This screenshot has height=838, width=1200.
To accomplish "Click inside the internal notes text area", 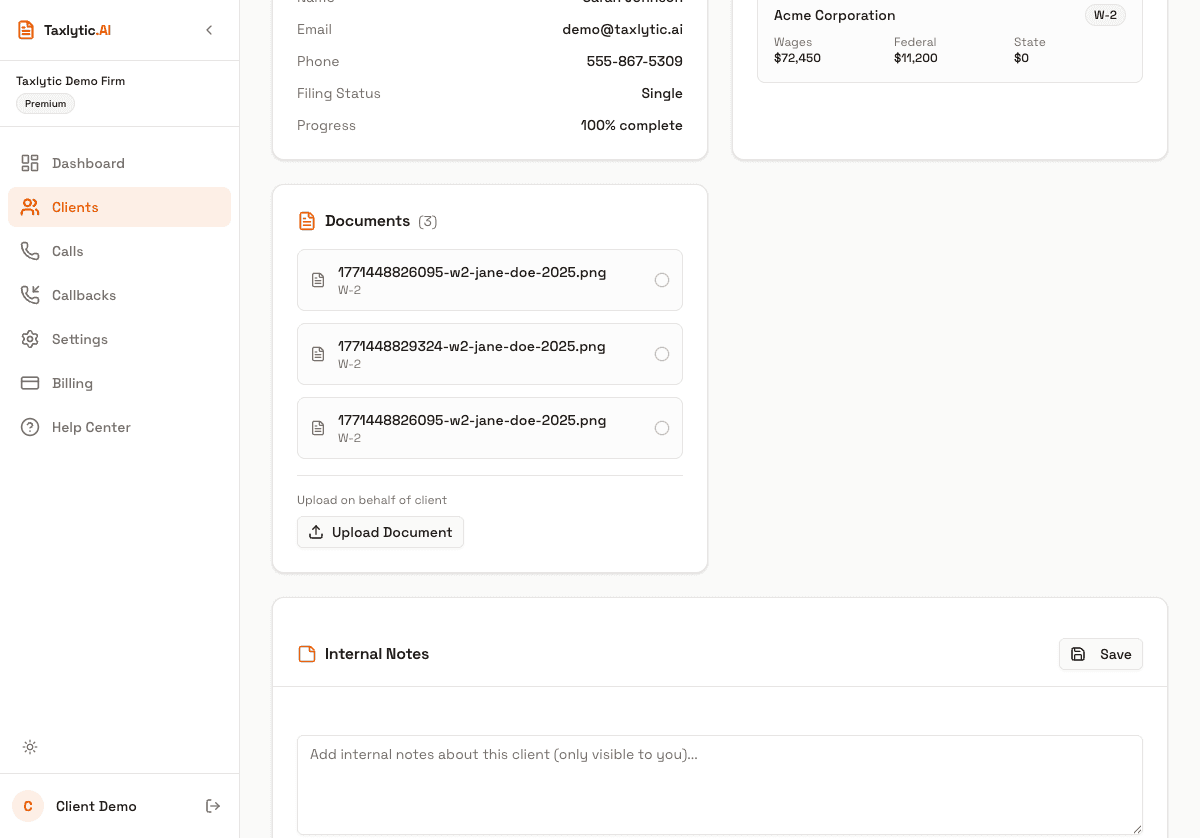I will 719,784.
